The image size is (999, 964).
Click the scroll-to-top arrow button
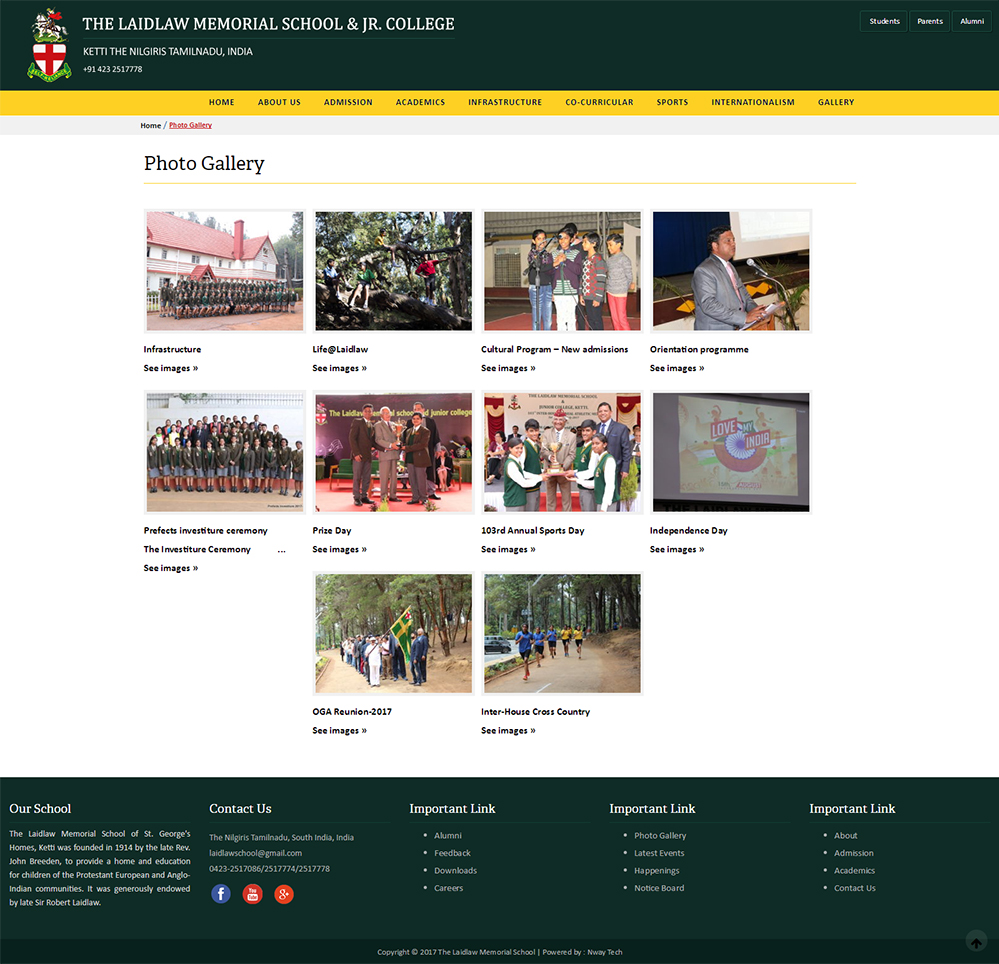pyautogui.click(x=976, y=942)
